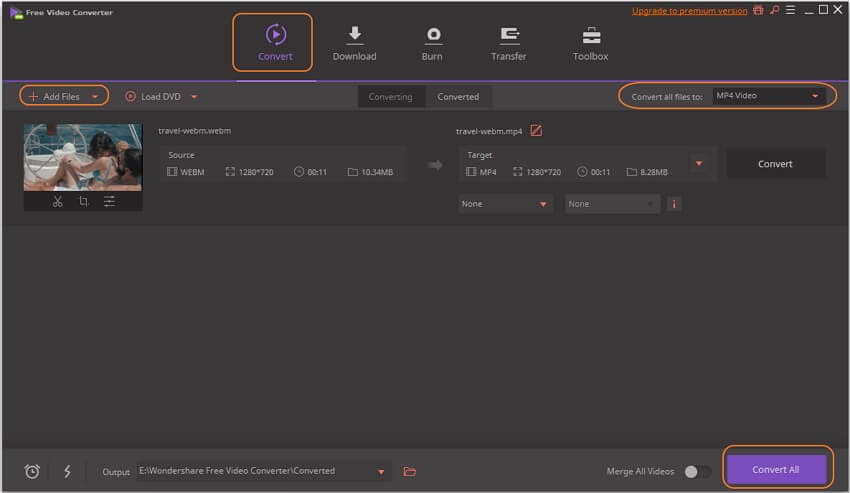Expand the Output folder dropdown arrow
850x493 pixels.
pos(381,472)
